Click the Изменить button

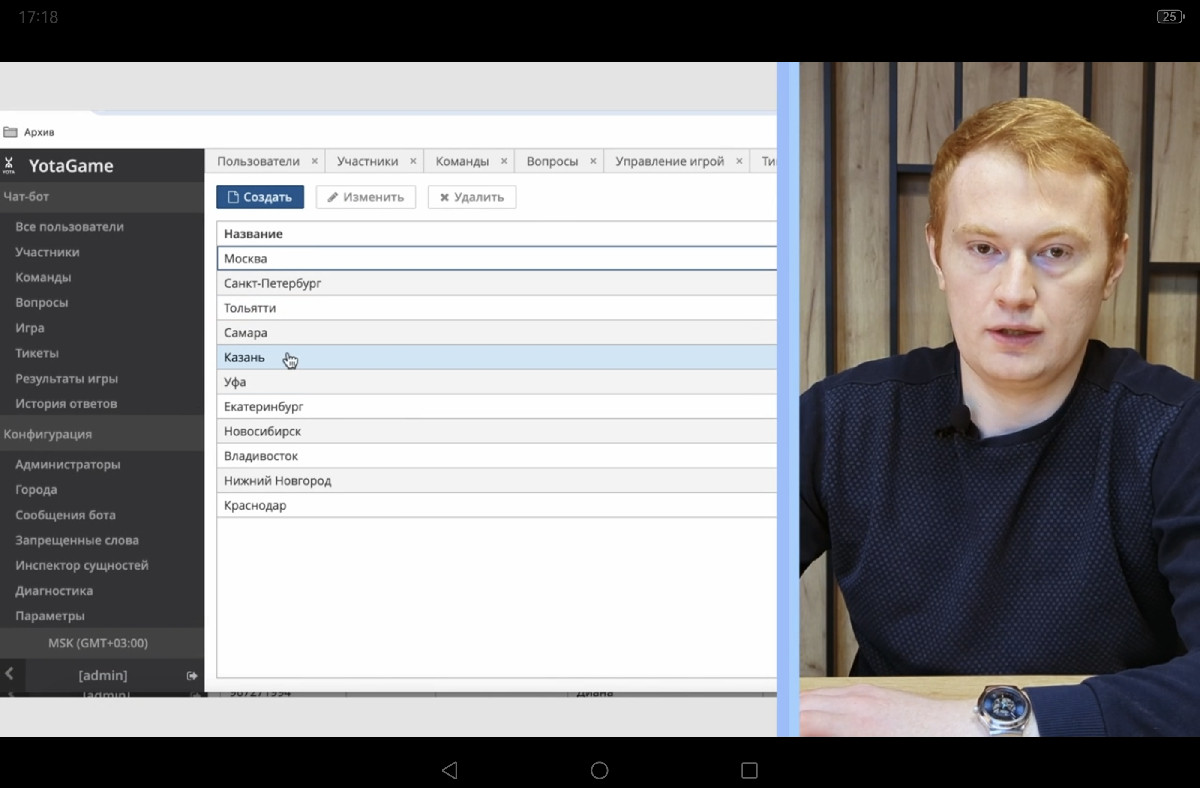(366, 197)
